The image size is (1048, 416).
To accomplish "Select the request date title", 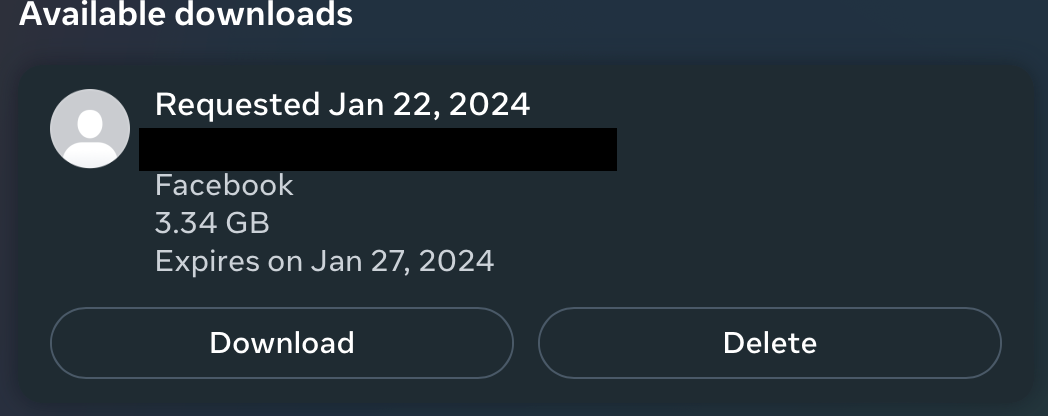I will pyautogui.click(x=342, y=104).
